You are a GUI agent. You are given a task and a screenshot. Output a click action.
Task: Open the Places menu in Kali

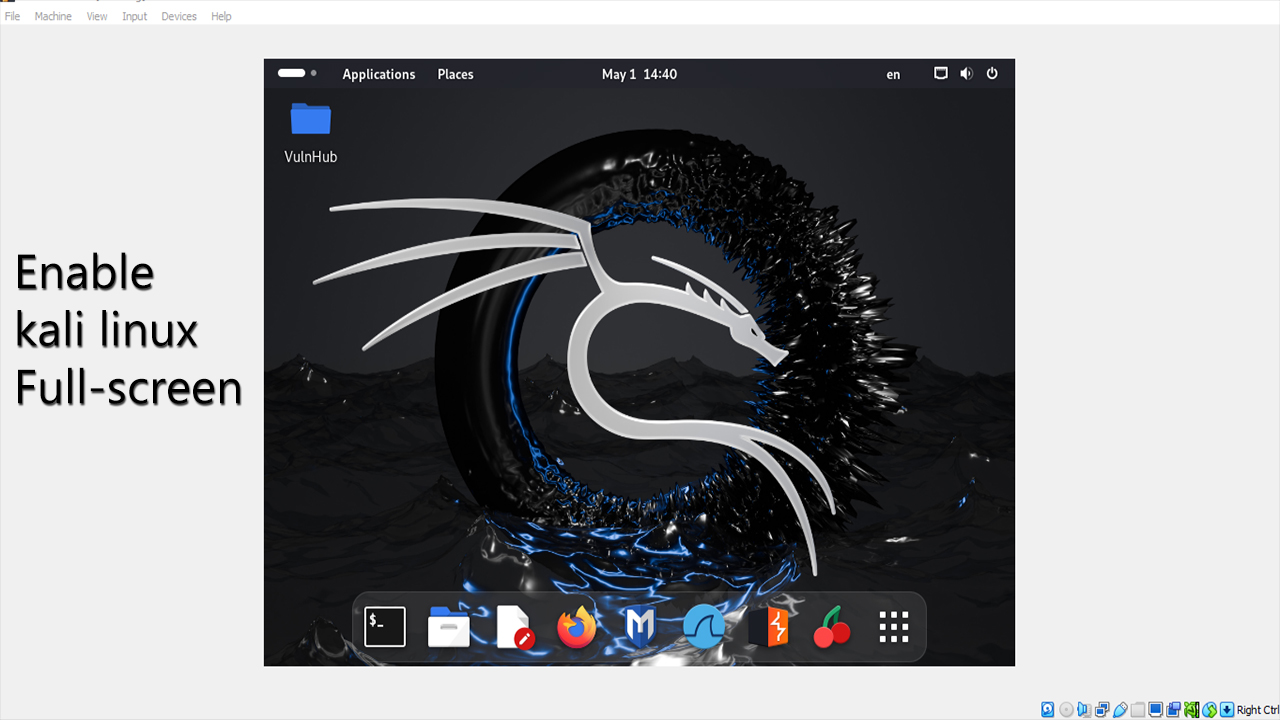[455, 74]
